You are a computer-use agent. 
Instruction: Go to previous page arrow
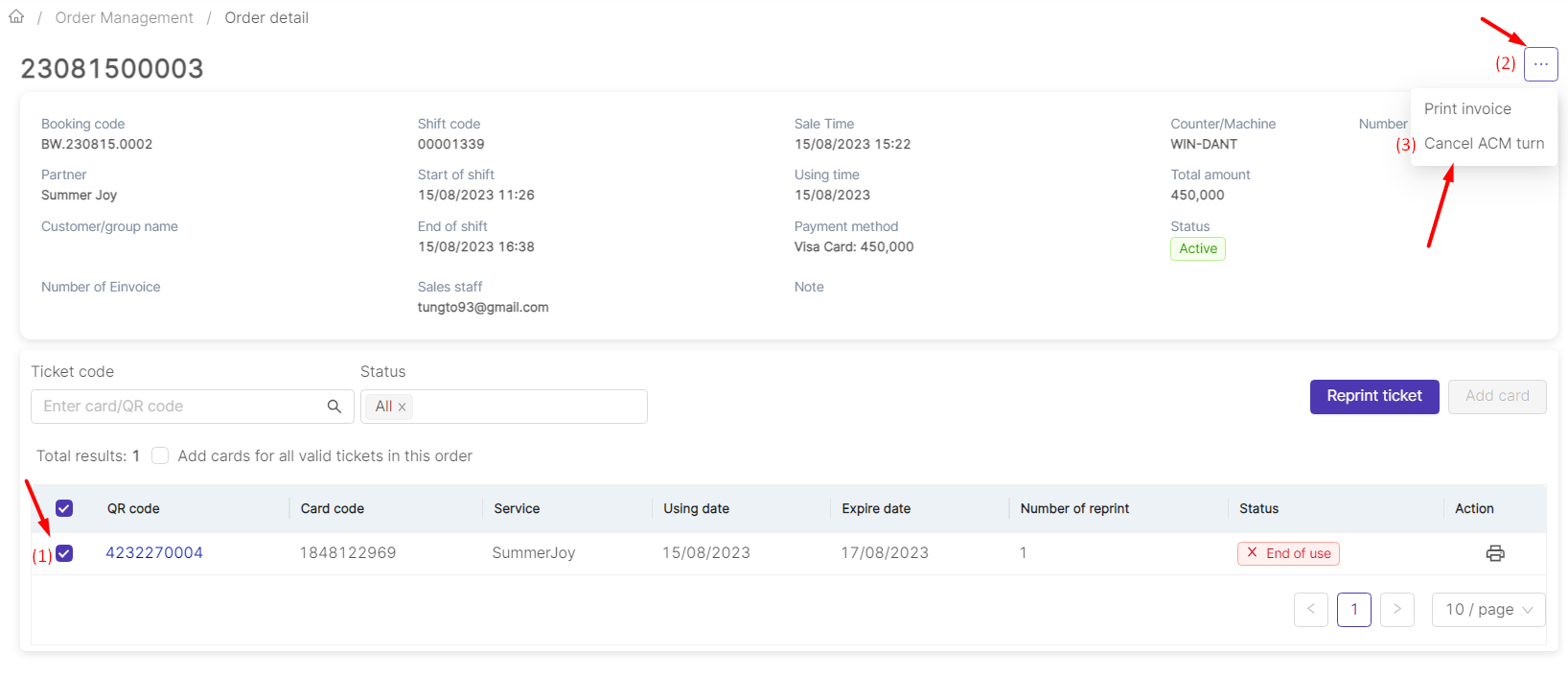[1310, 610]
